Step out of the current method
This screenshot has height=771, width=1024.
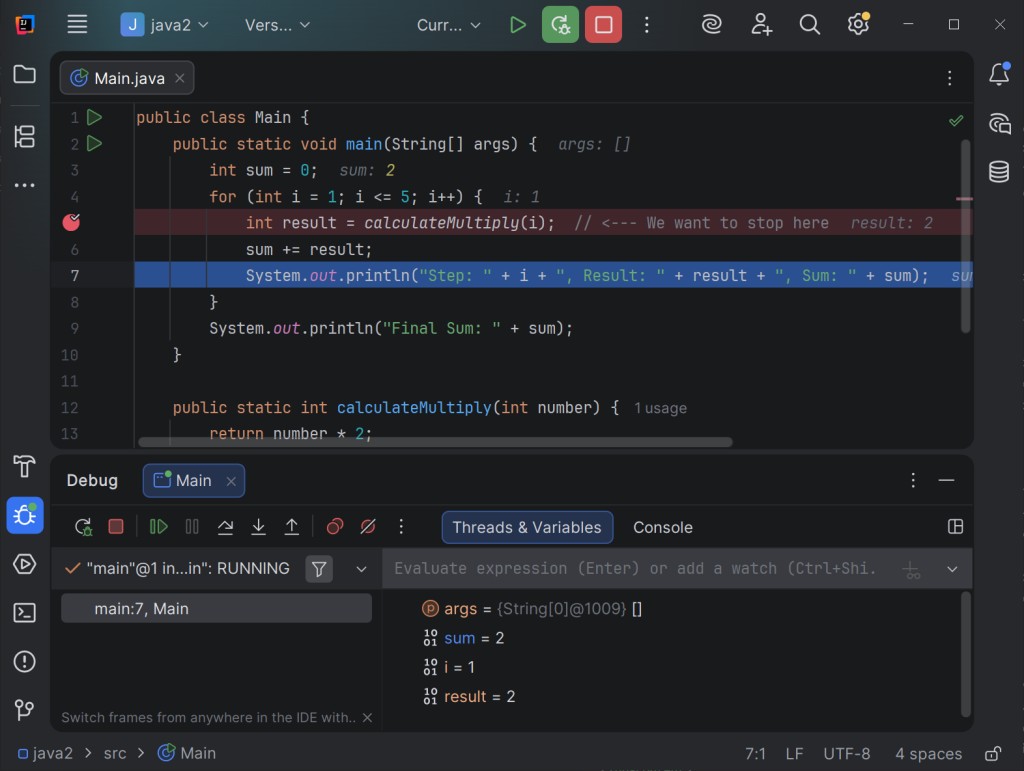[x=292, y=527]
